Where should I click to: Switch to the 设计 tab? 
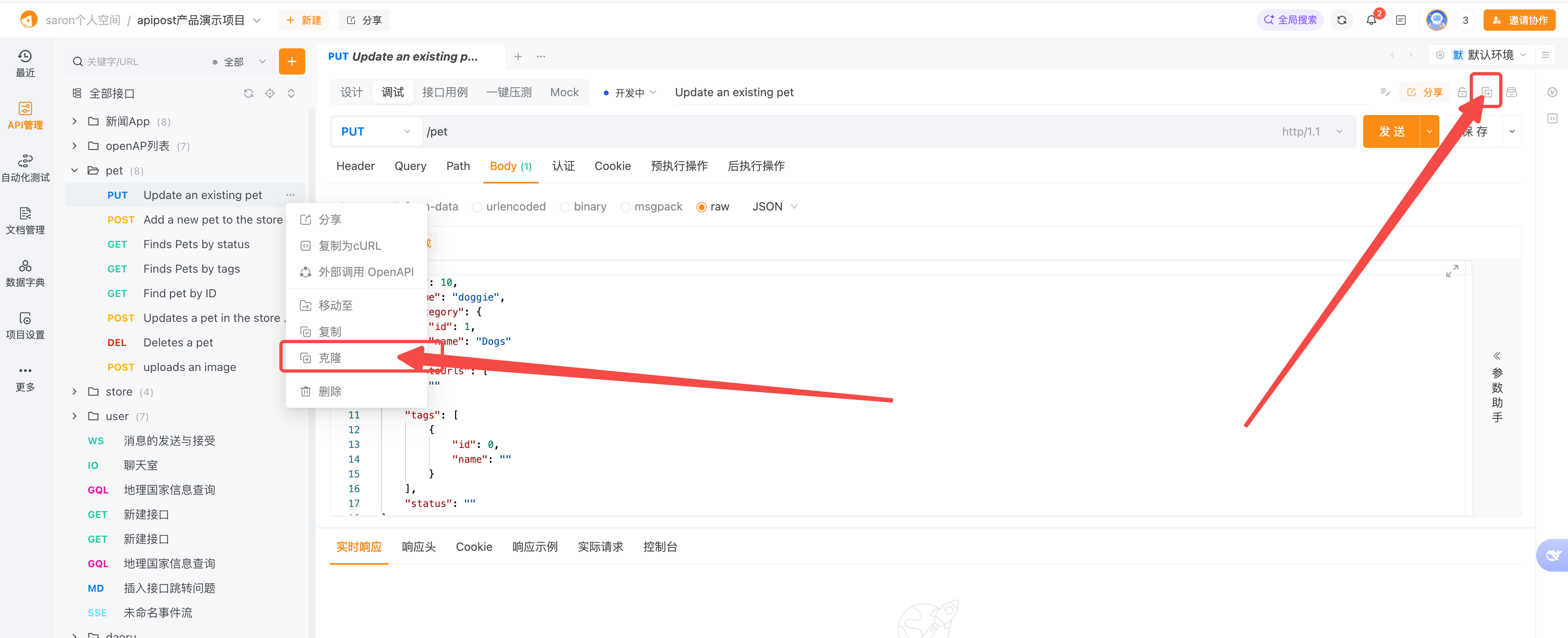pyautogui.click(x=351, y=92)
